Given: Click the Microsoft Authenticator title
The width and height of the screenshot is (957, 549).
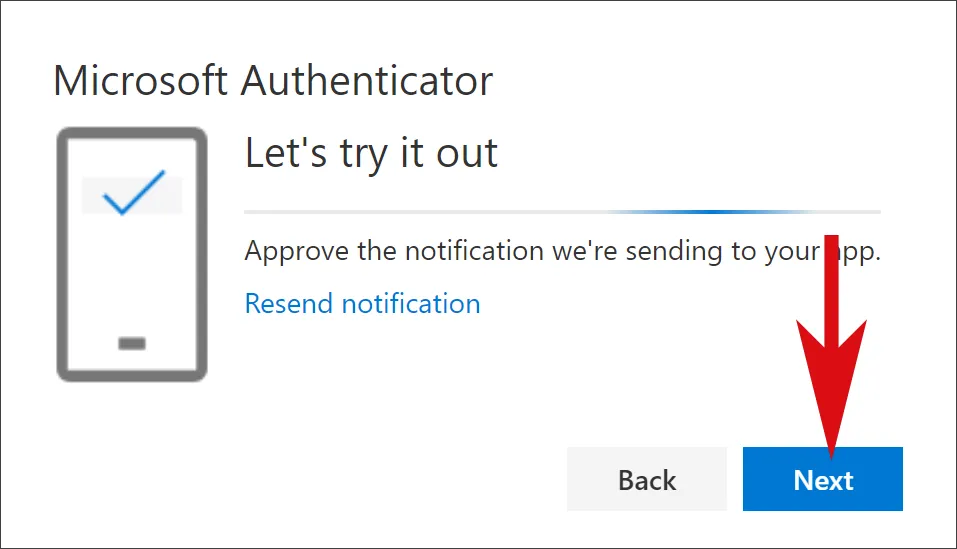Looking at the screenshot, I should (273, 81).
